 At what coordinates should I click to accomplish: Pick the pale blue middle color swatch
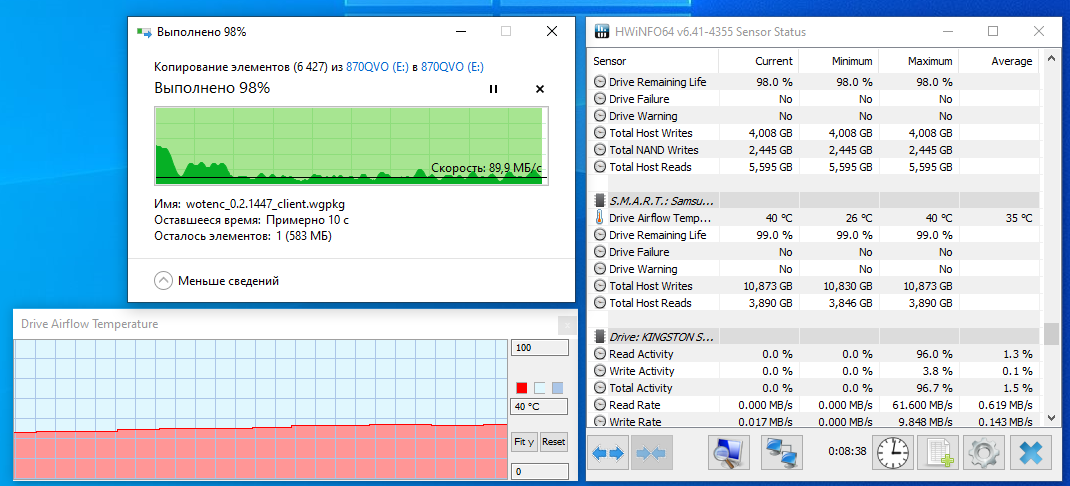540,388
